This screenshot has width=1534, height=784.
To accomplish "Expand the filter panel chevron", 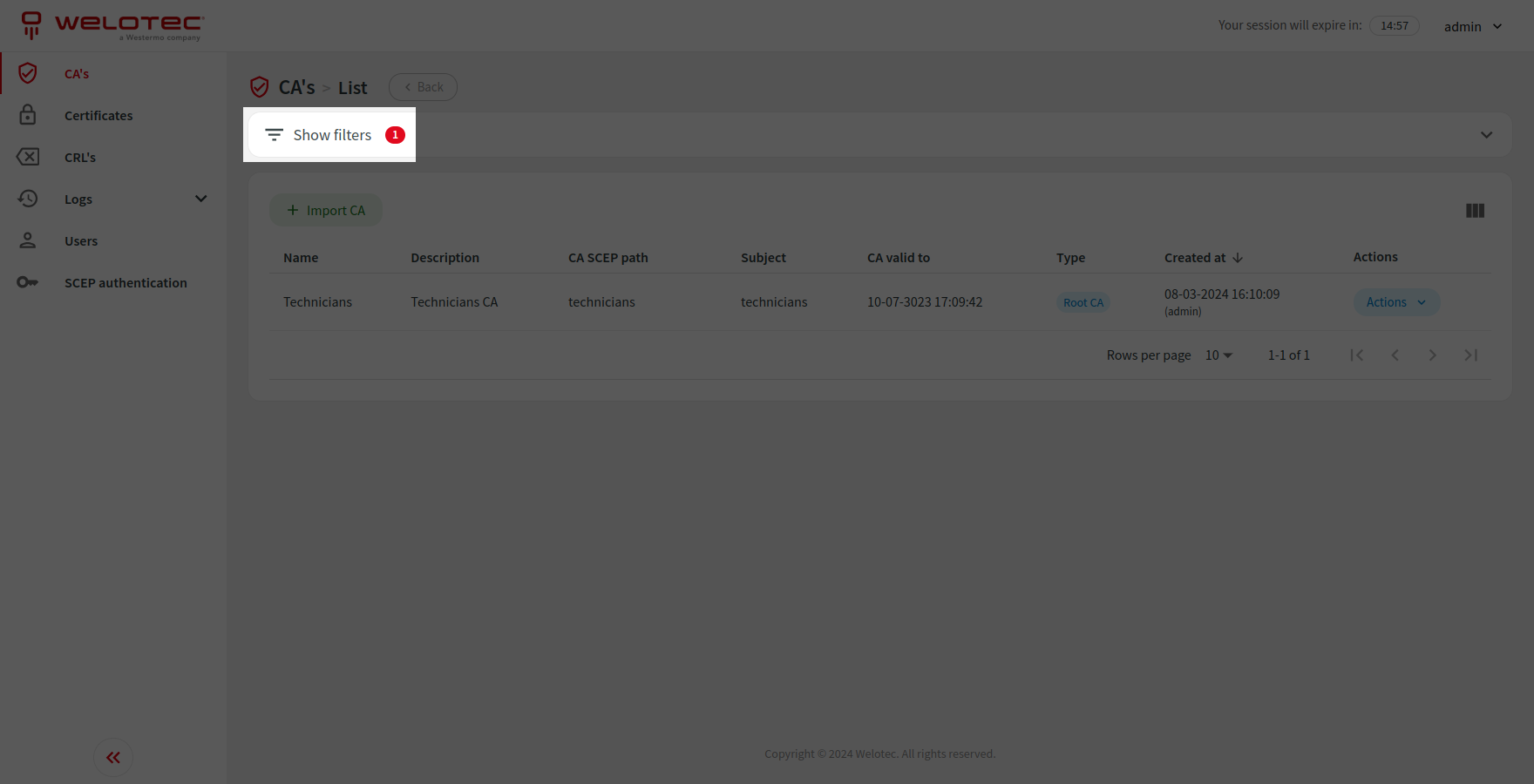I will point(1486,135).
